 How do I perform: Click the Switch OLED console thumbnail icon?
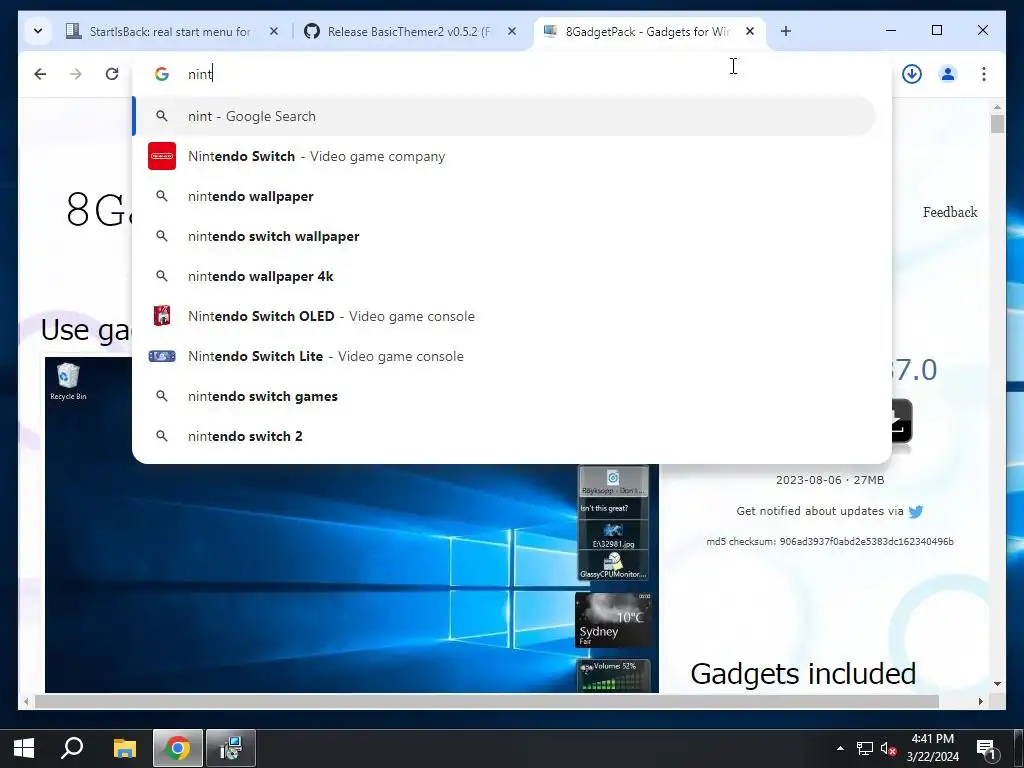coord(162,316)
